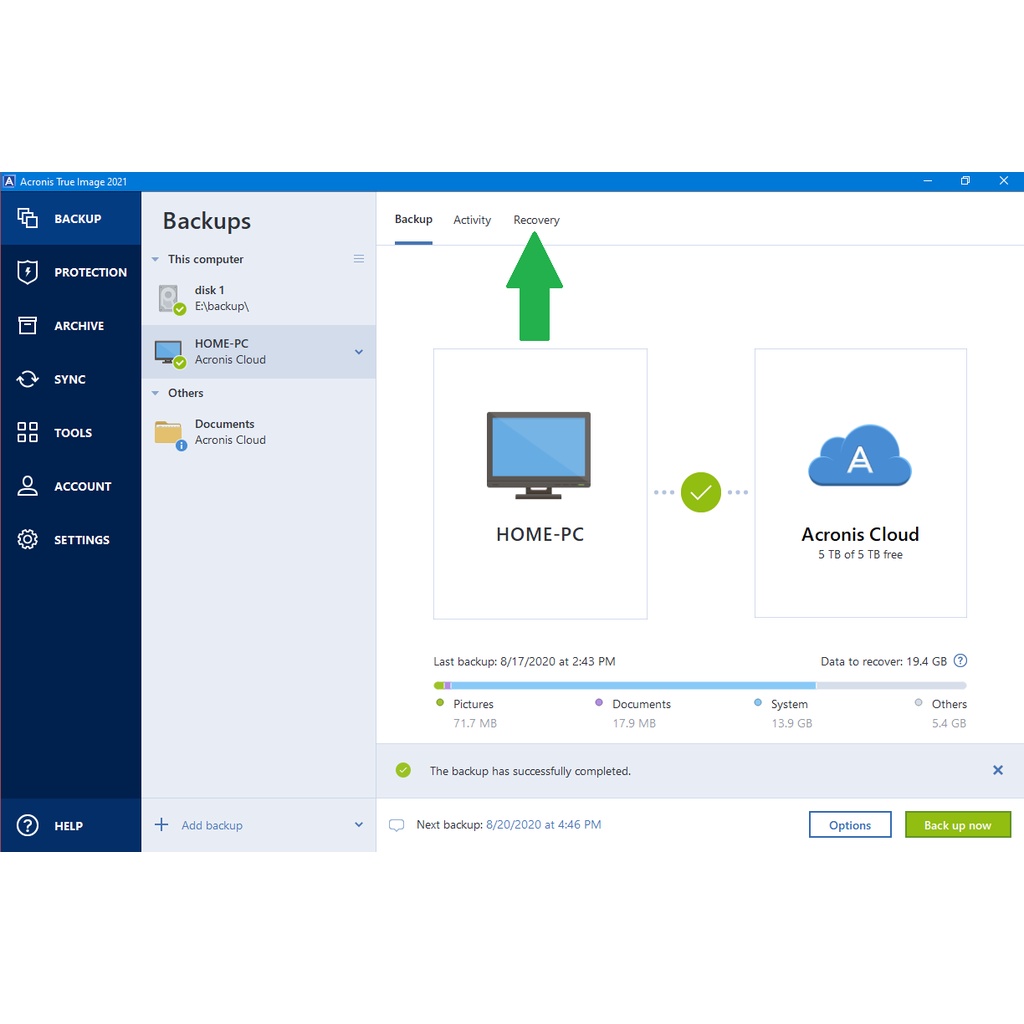Open the Sync section

[71, 379]
